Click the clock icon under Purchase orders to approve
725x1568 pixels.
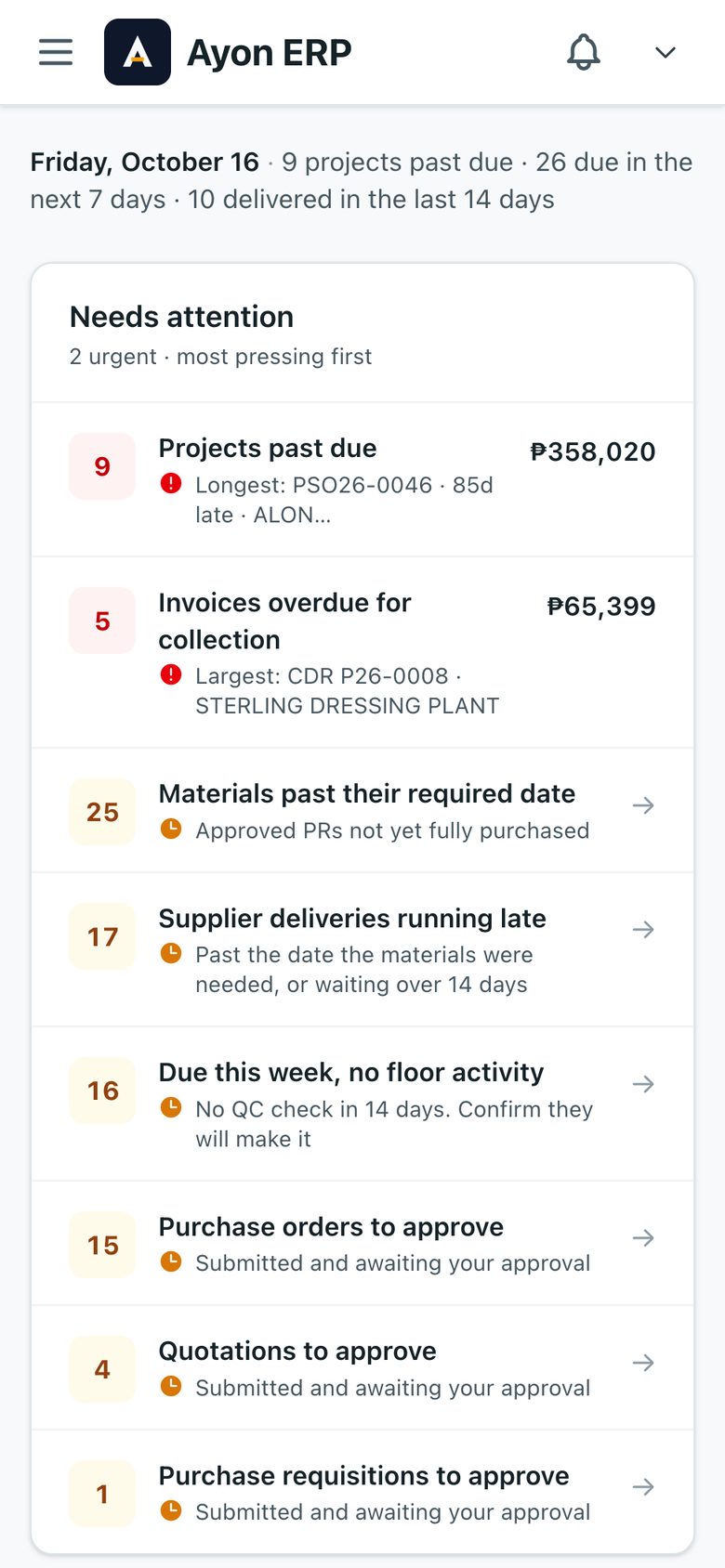[171, 1261]
